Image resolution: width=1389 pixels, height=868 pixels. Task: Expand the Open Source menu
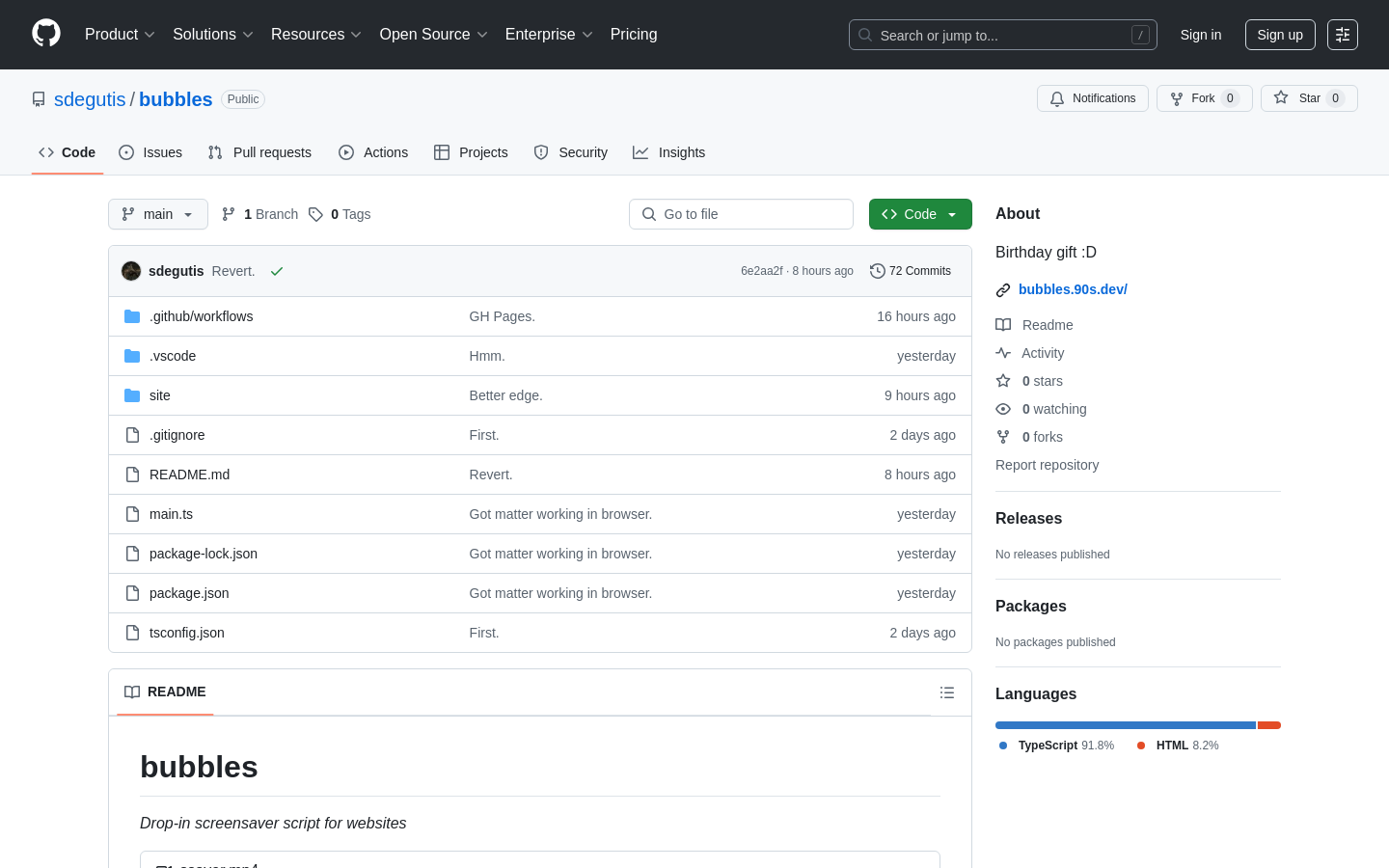pos(433,34)
